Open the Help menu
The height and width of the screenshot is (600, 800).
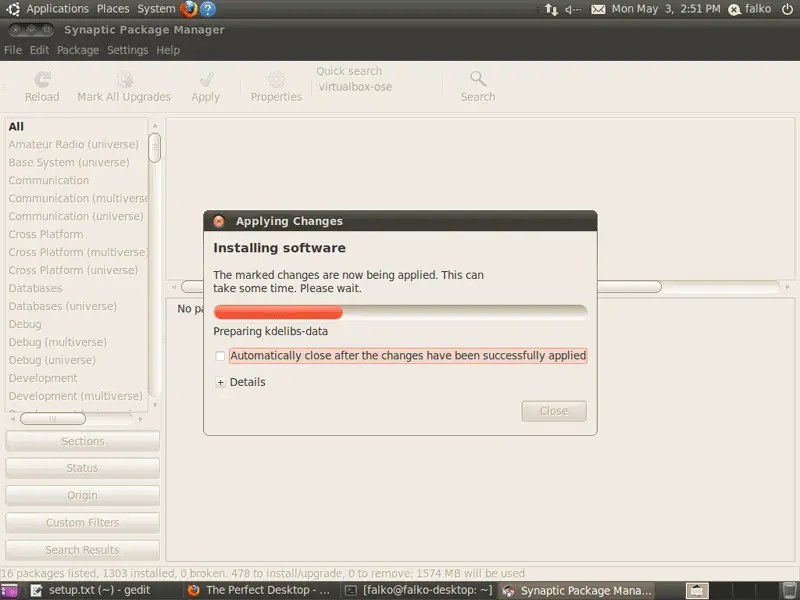point(168,50)
